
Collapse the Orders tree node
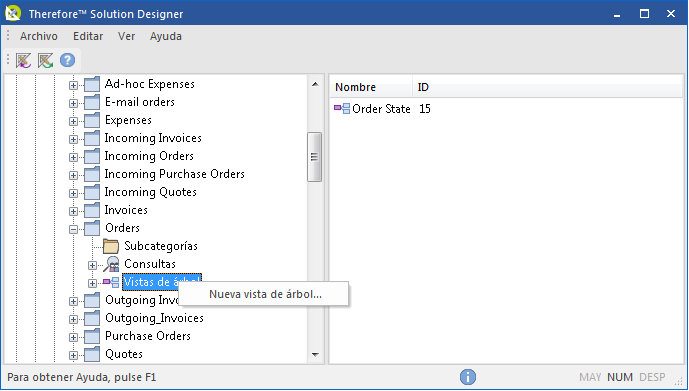73,229
